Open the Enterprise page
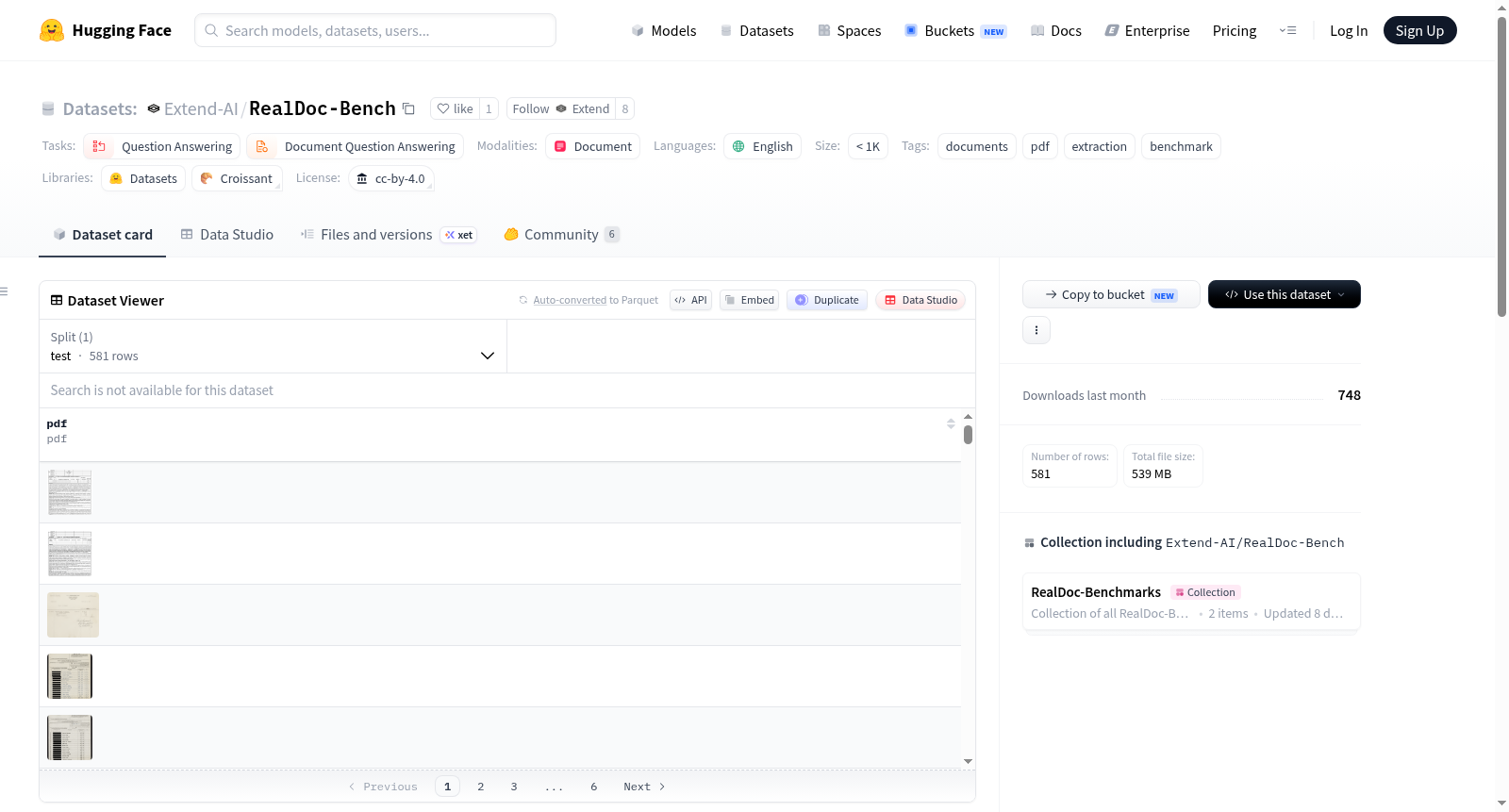The width and height of the screenshot is (1509, 812). (x=1148, y=30)
